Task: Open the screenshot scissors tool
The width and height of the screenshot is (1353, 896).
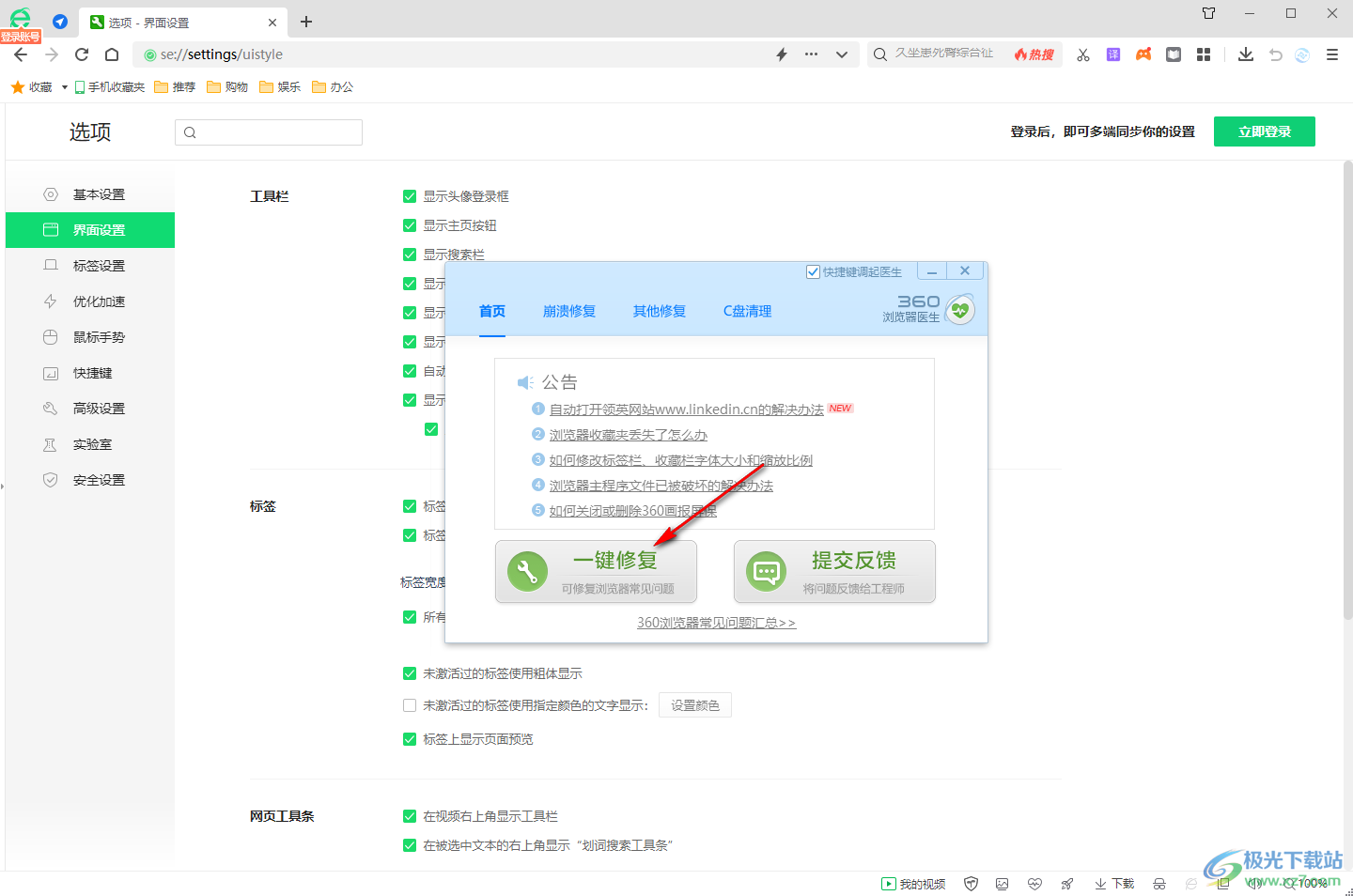Action: [1083, 54]
